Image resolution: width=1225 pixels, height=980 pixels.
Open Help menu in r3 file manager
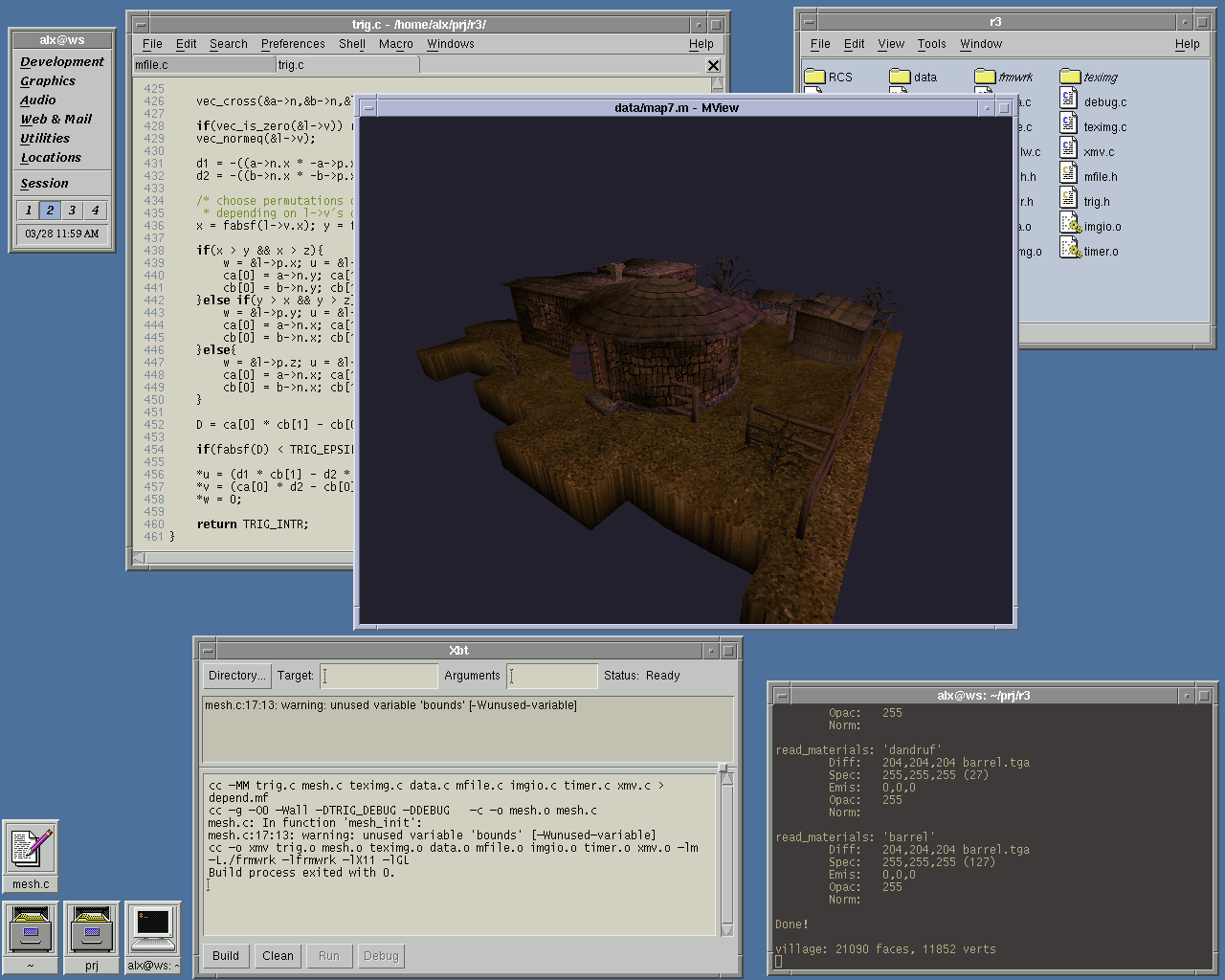click(1188, 44)
